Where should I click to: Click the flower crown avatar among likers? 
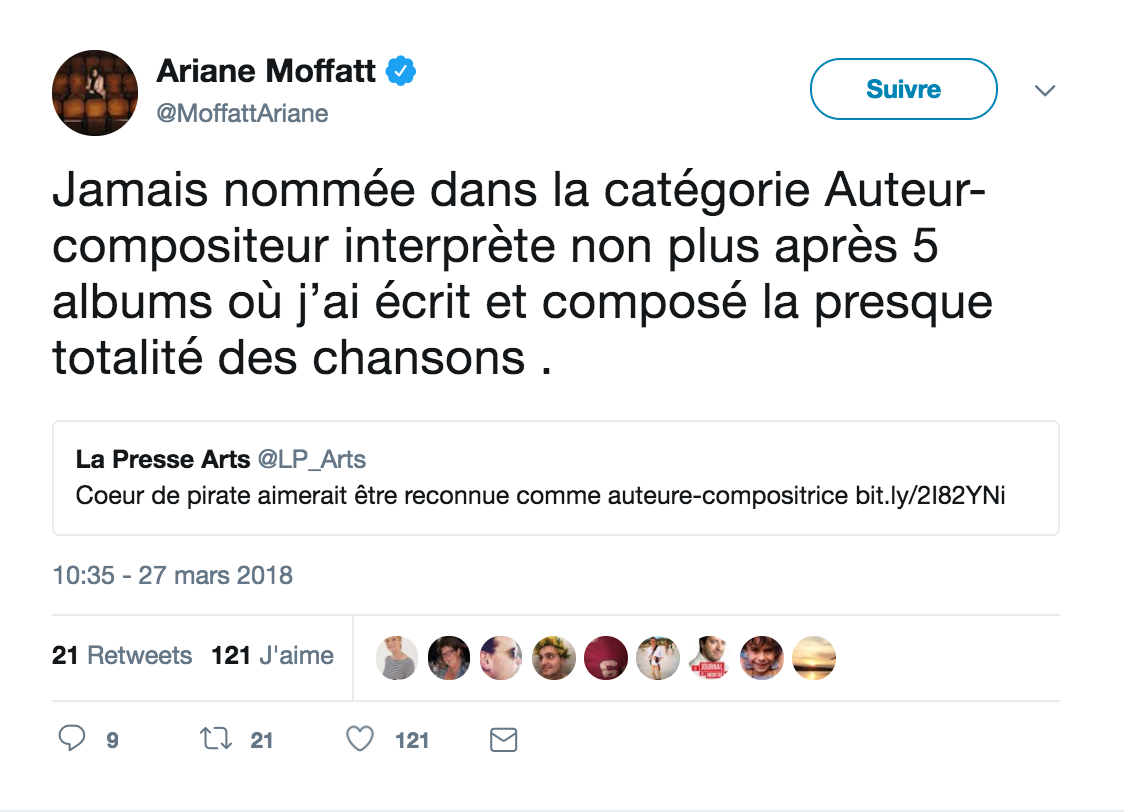(x=553, y=657)
